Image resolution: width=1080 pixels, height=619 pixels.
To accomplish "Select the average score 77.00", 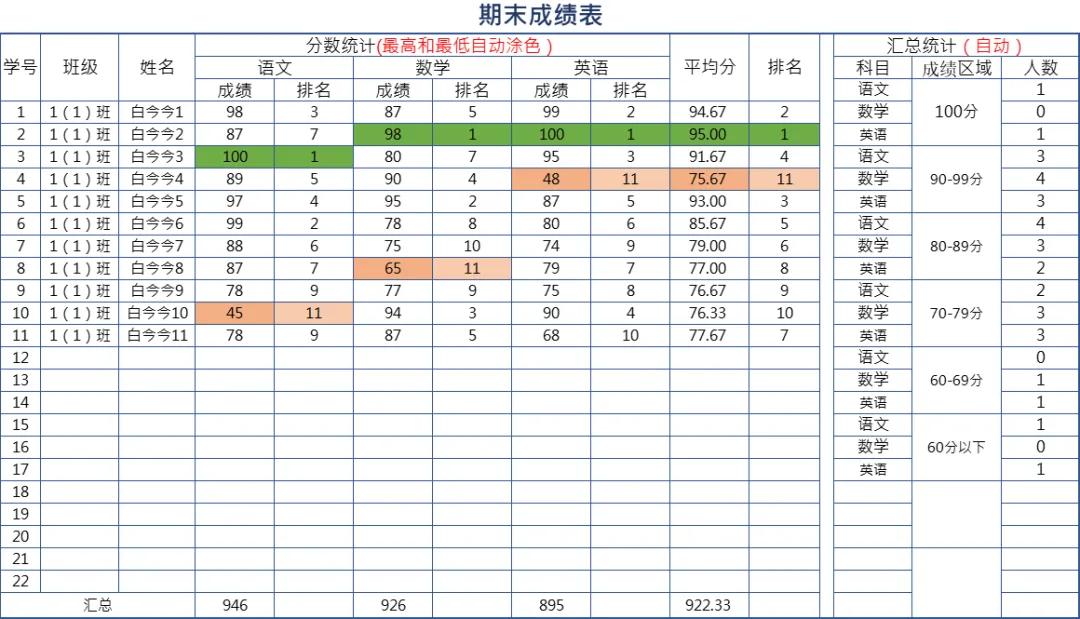I will pos(709,269).
